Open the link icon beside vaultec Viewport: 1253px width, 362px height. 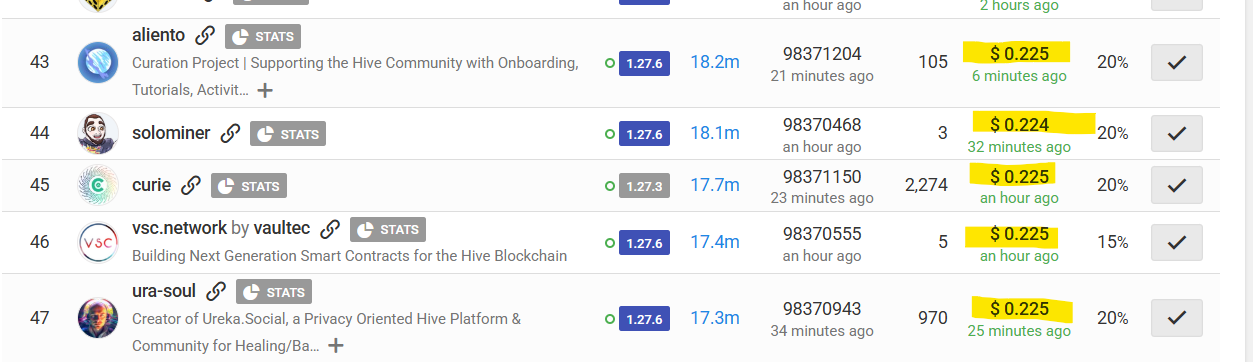point(330,229)
